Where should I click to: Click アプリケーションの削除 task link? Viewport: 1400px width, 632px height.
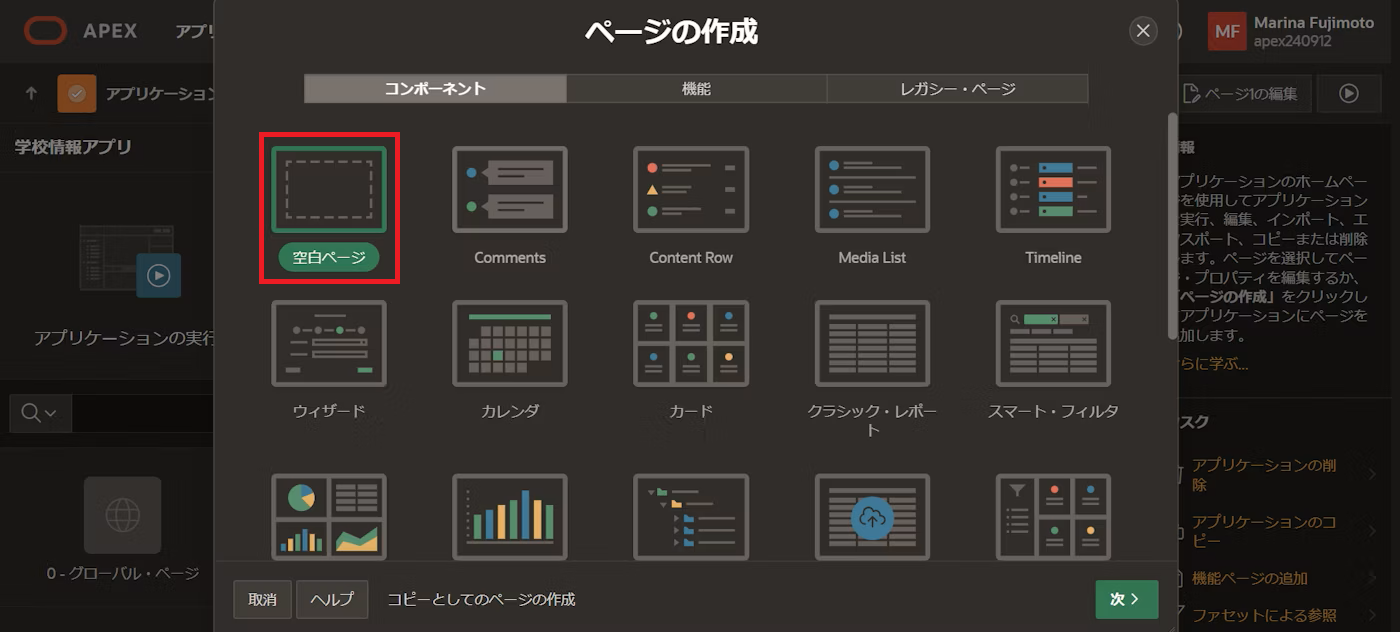[x=1264, y=474]
